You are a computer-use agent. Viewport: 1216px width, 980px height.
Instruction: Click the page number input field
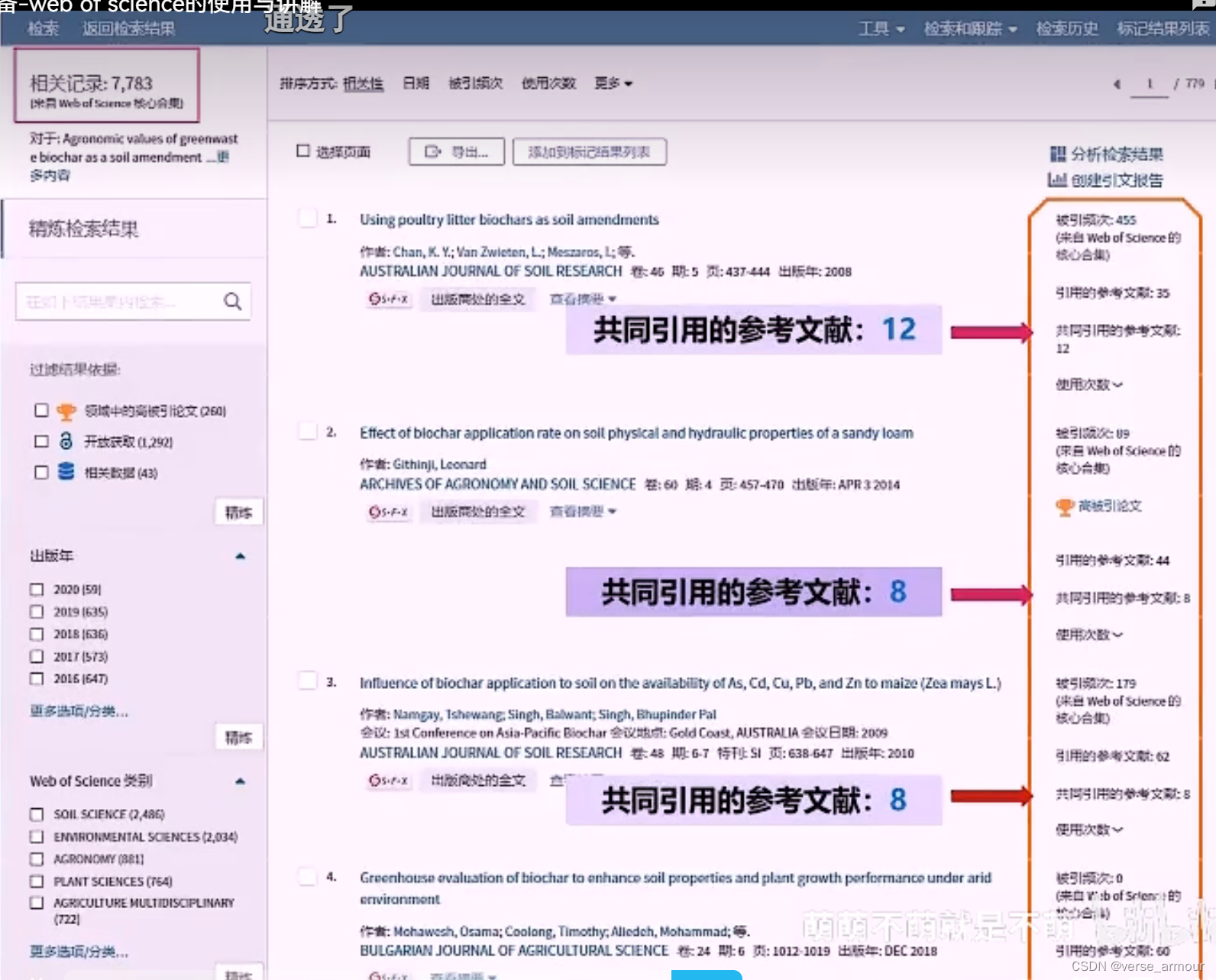coord(1149,84)
